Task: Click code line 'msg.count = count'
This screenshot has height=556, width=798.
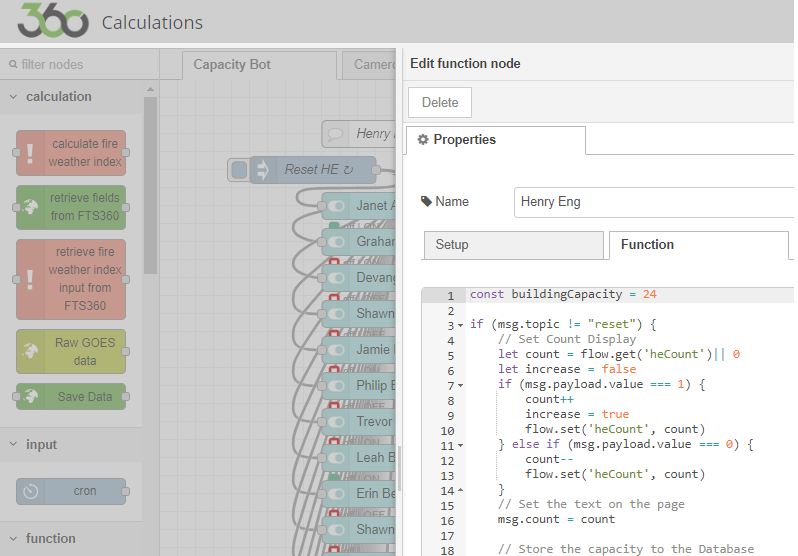Action: coord(556,519)
